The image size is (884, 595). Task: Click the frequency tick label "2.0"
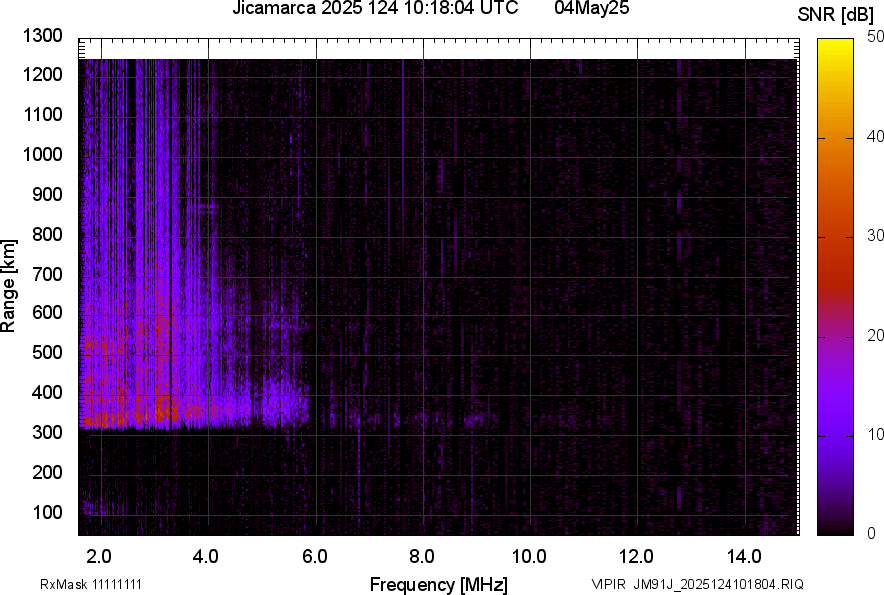pos(99,557)
